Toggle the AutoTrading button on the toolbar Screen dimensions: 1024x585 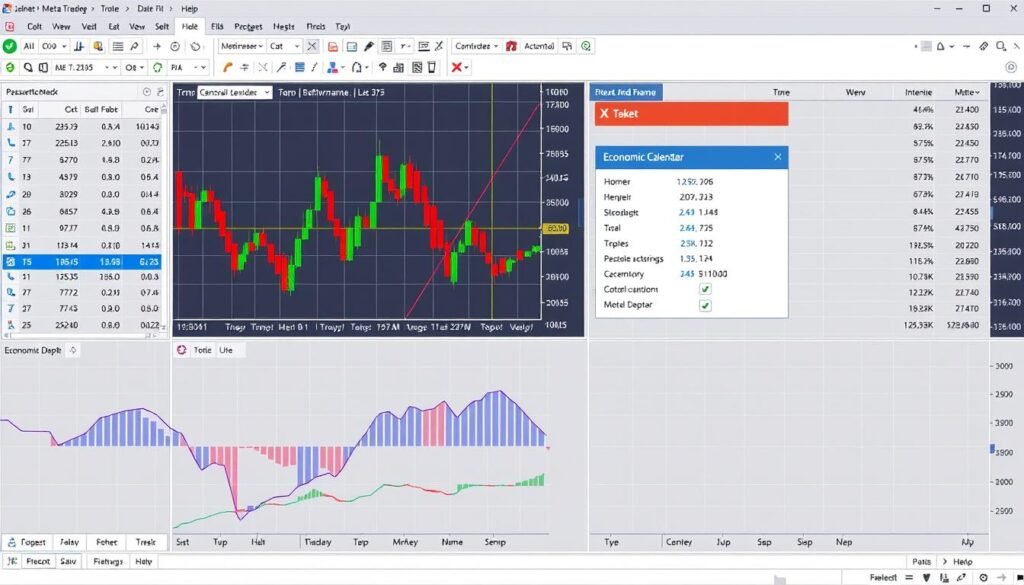click(540, 45)
